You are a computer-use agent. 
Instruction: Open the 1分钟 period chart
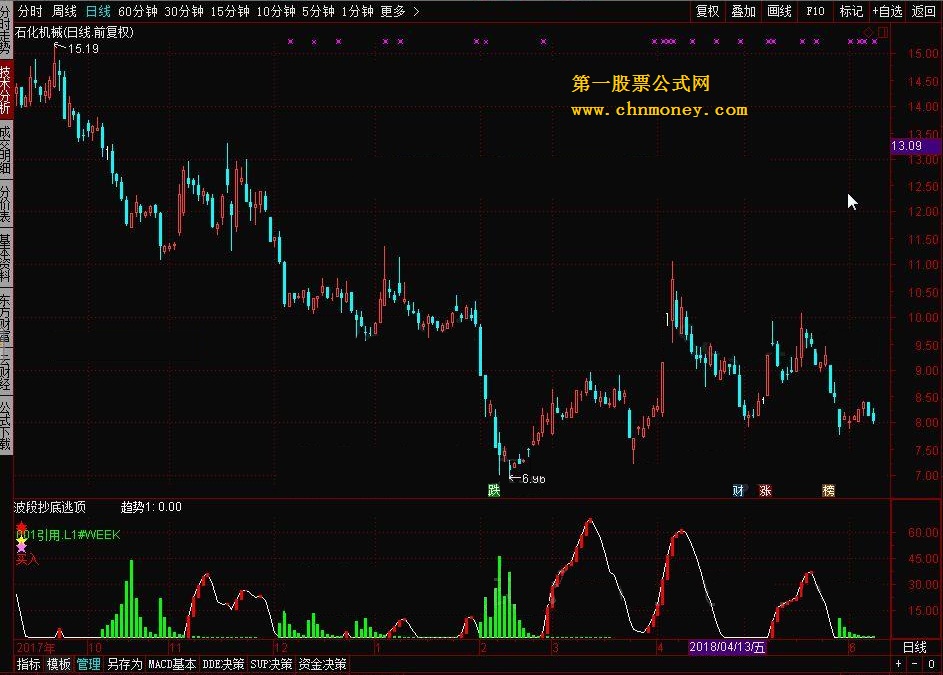357,11
